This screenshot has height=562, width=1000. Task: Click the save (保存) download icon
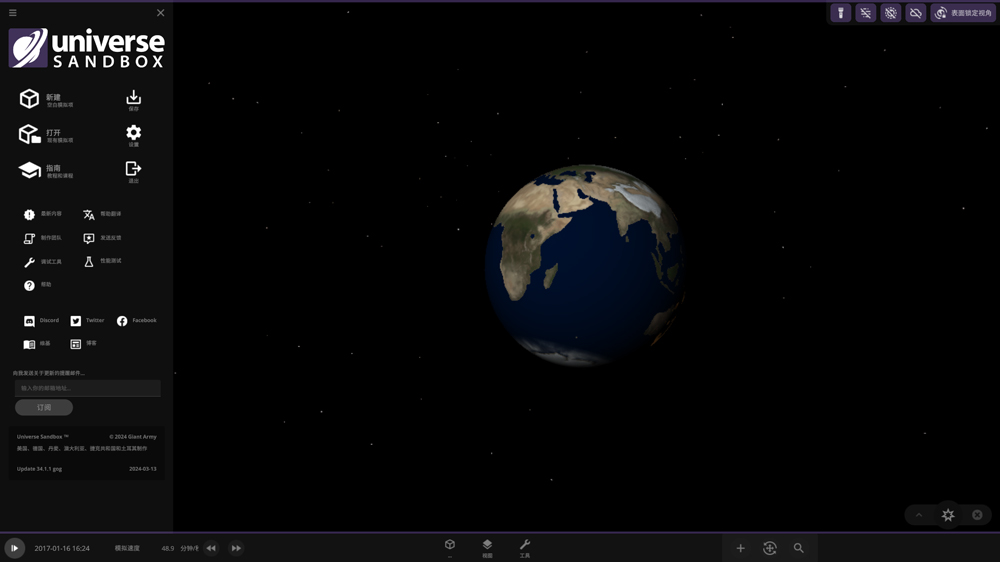pos(133,100)
